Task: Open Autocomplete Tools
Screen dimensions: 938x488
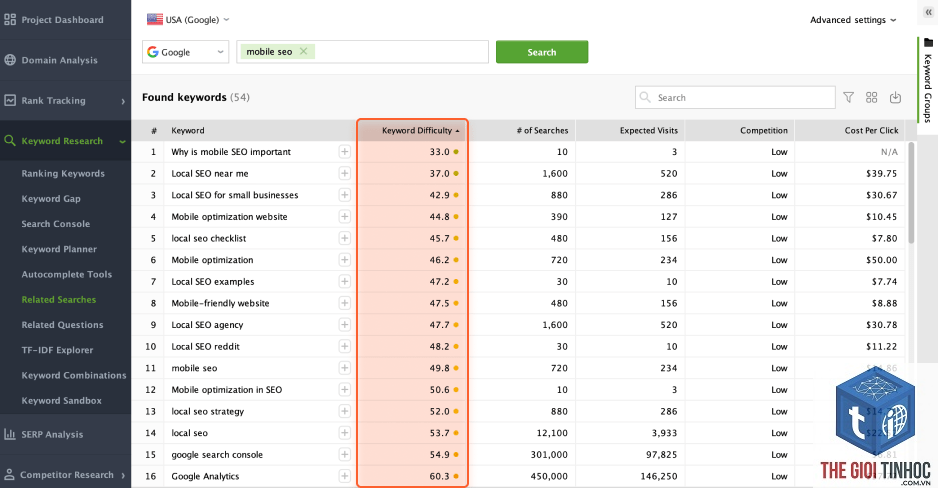Action: 66,274
